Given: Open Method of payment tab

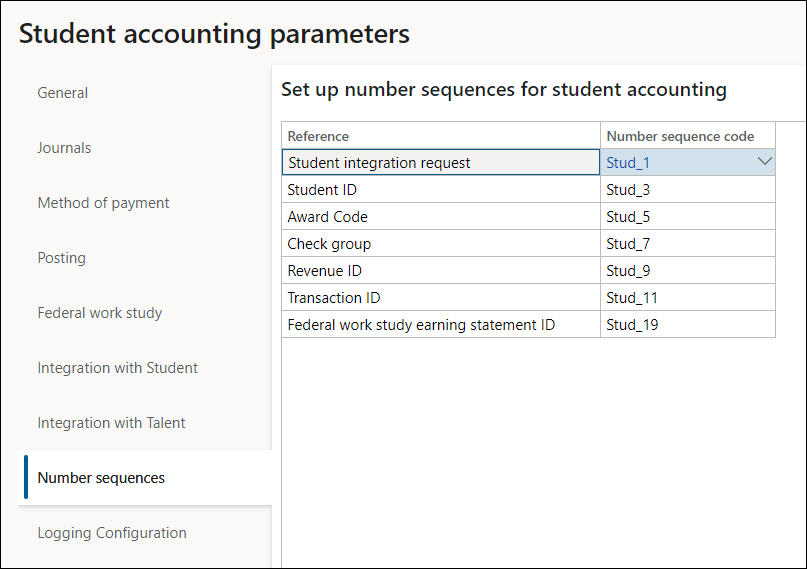Looking at the screenshot, I should 103,203.
